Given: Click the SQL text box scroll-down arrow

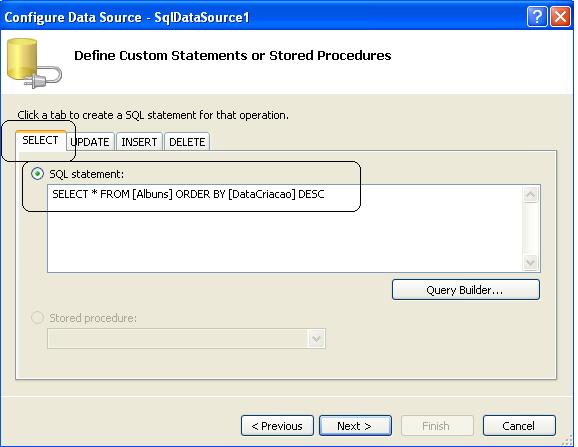Looking at the screenshot, I should (531, 262).
